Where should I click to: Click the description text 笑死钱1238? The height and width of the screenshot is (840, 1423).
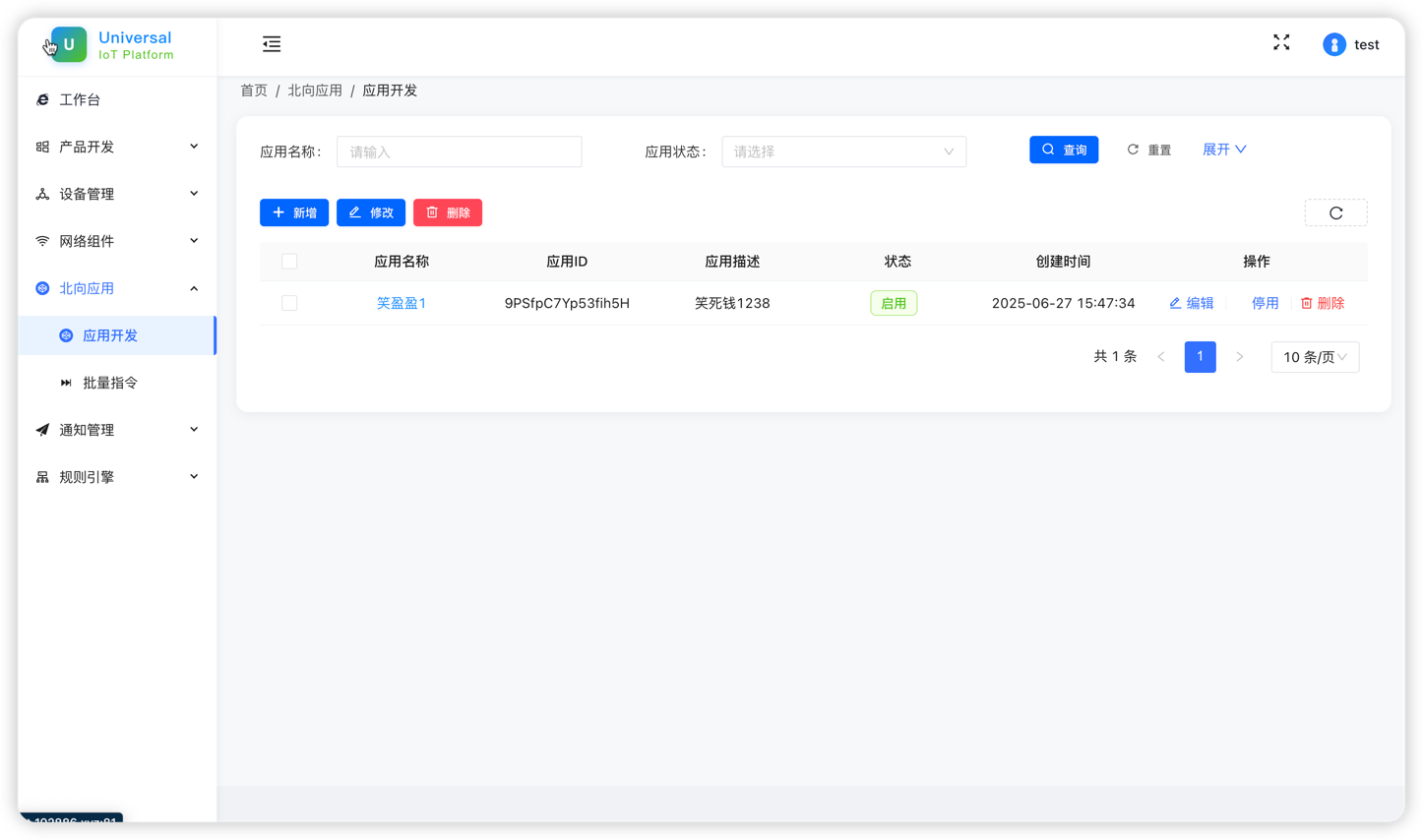click(x=732, y=303)
